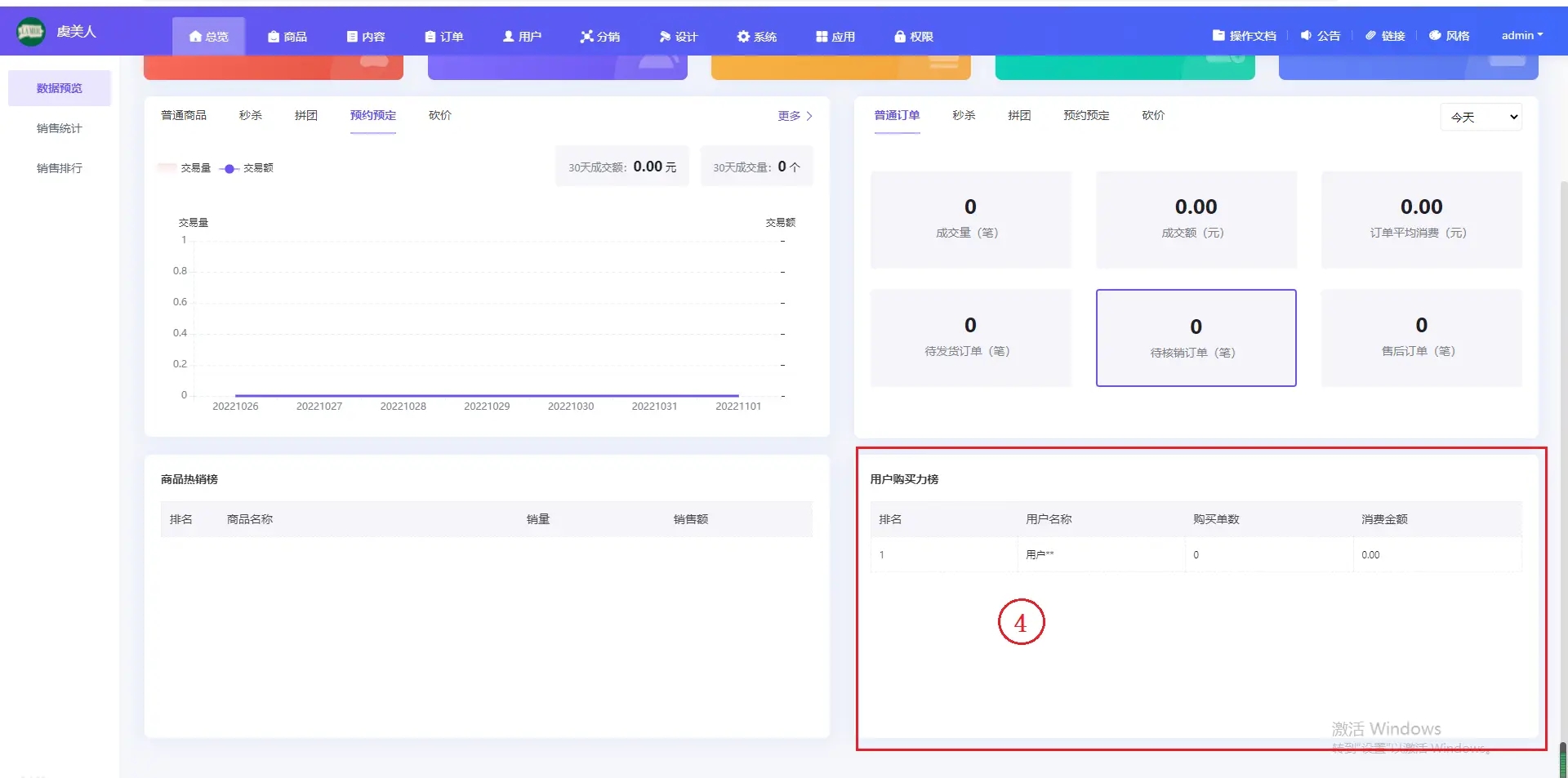Select the 拼团 orders tab

(1018, 116)
